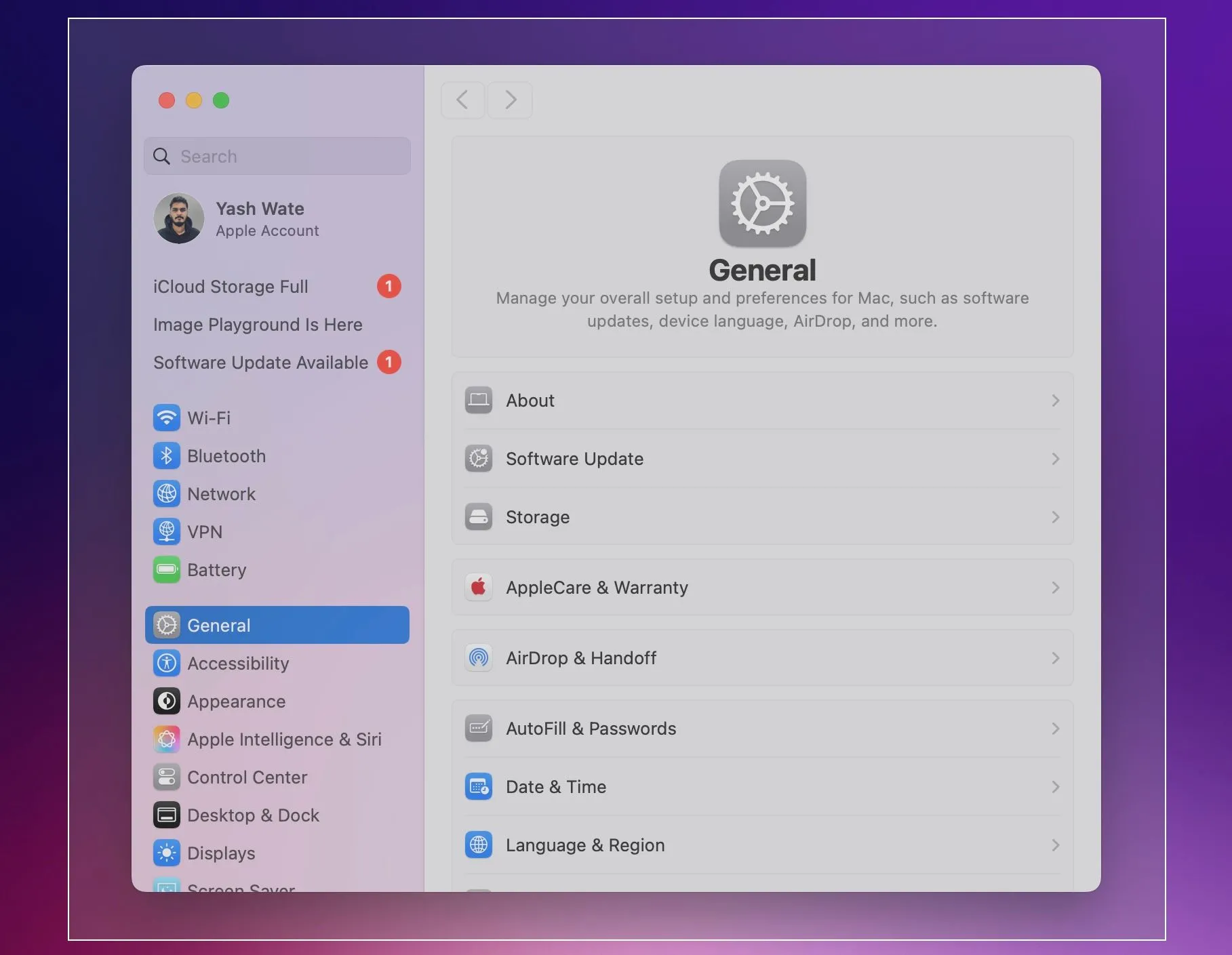The image size is (1232, 955).
Task: Open the Software Update chevron
Action: [1055, 459]
